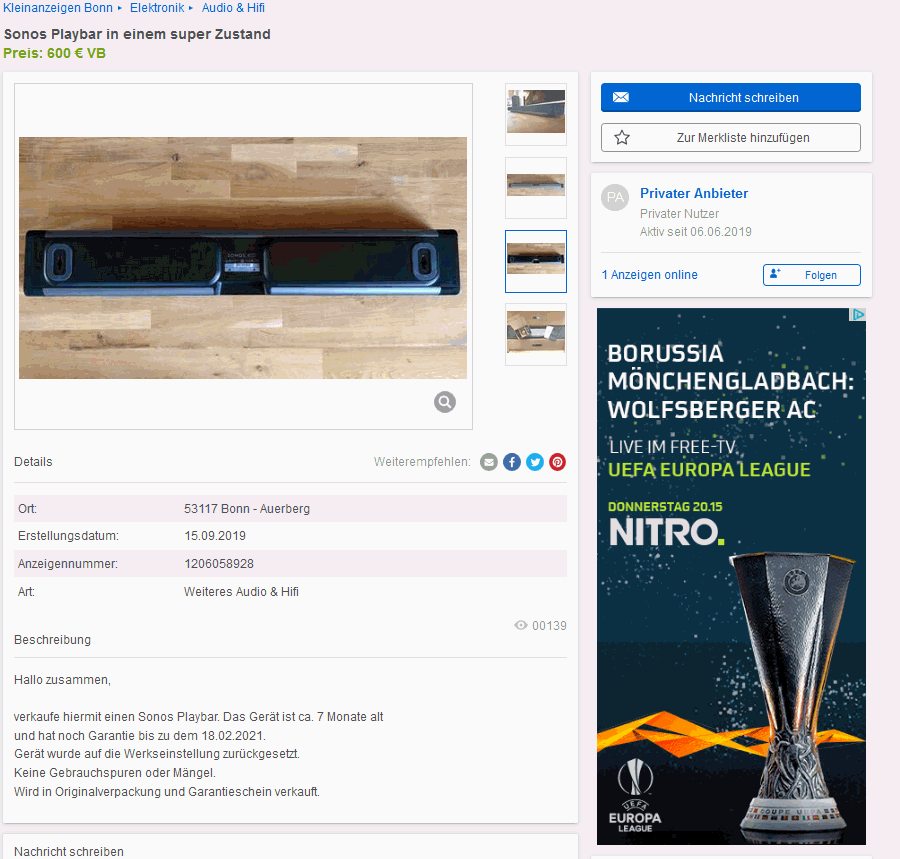Share listing on Pinterest
Viewport: 900px width, 859px height.
coord(557,462)
